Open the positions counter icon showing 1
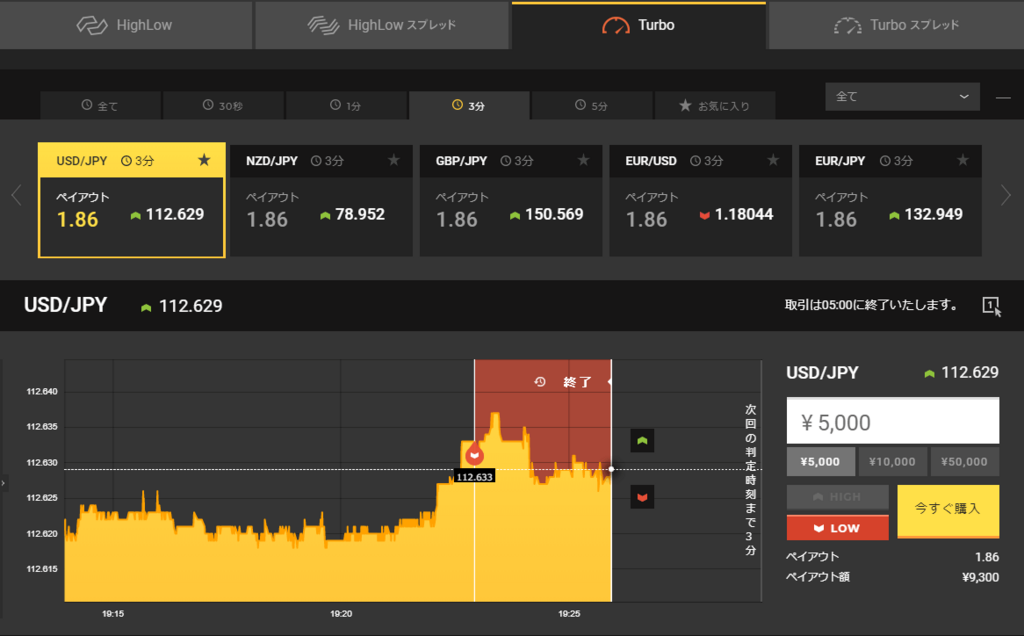The width and height of the screenshot is (1024, 636). click(x=989, y=306)
